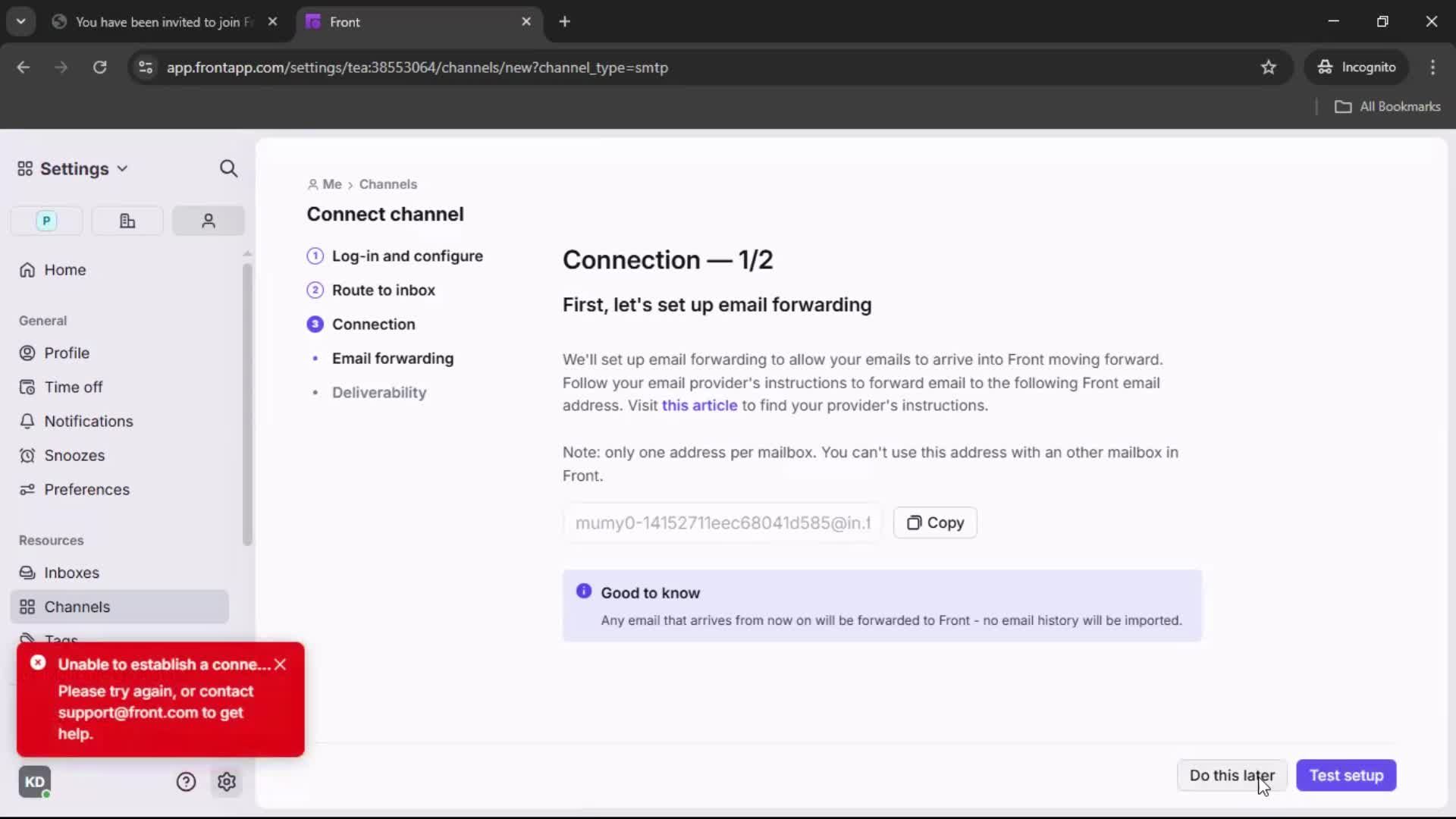Dismiss the connection error notification
Image resolution: width=1456 pixels, height=819 pixels.
click(281, 664)
